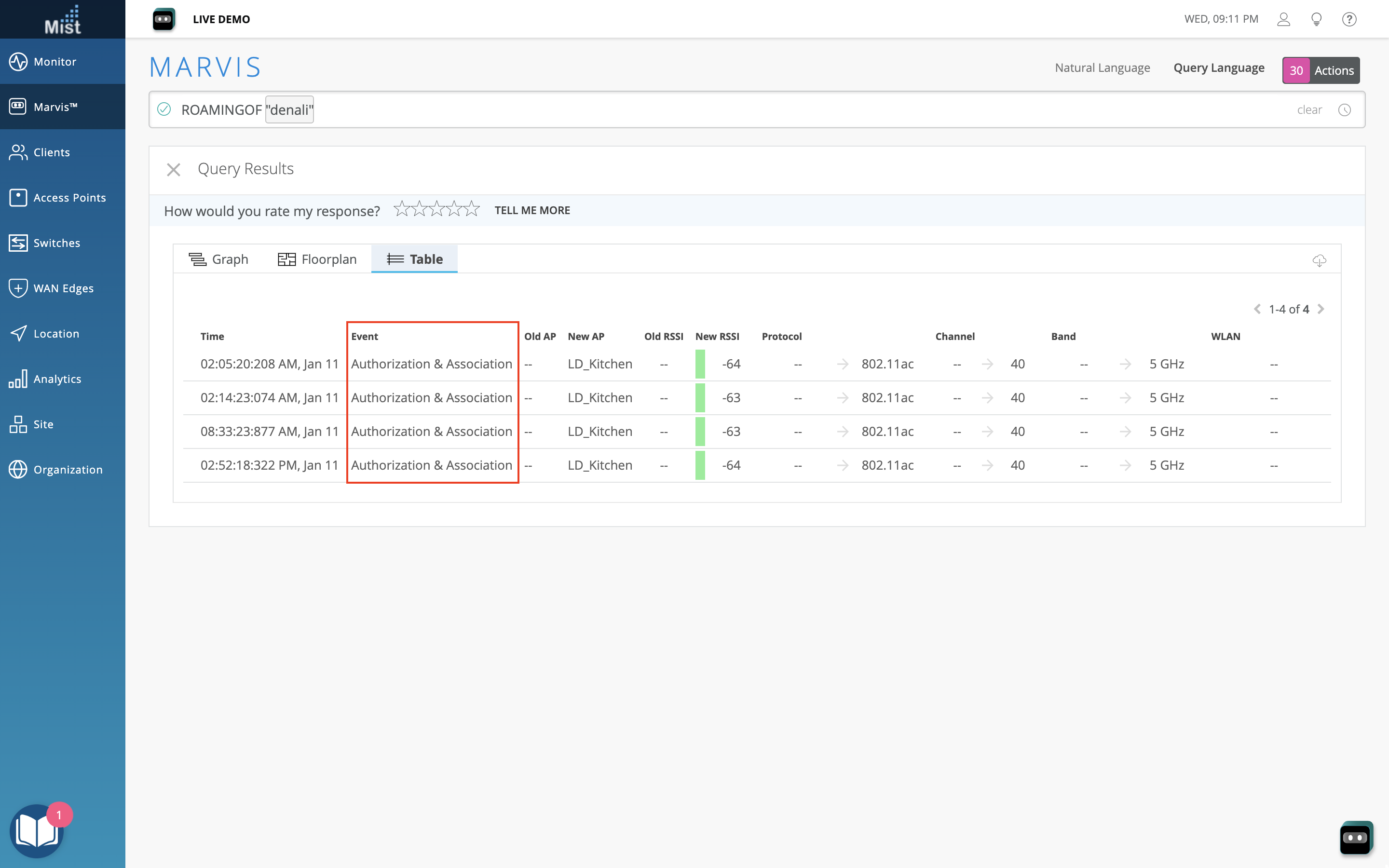
Task: Switch to the Graph tab
Action: point(218,259)
